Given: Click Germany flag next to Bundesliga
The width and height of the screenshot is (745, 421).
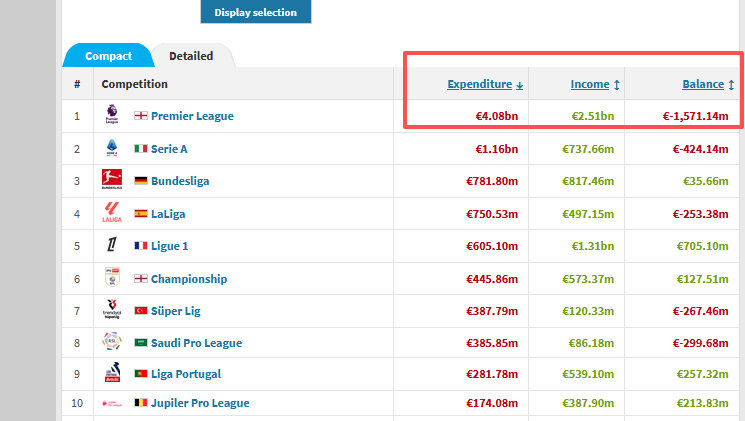Looking at the screenshot, I should pyautogui.click(x=141, y=181).
